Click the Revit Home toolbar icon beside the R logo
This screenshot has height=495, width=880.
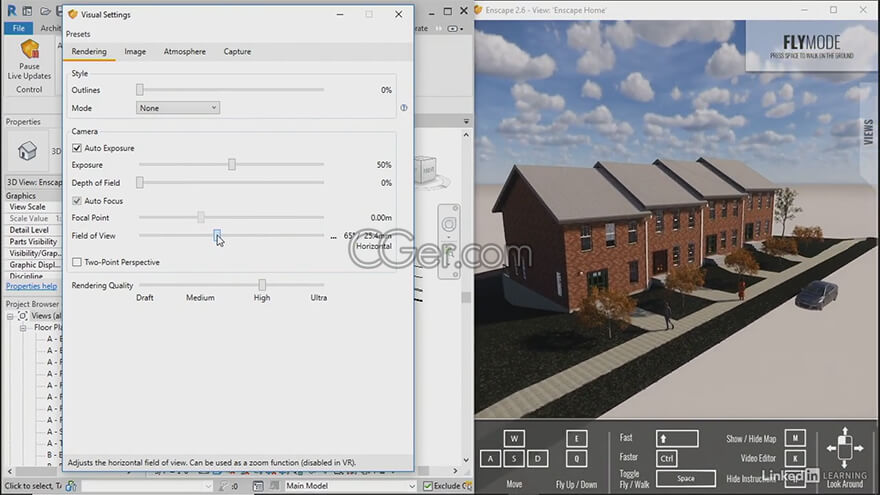coord(27,11)
